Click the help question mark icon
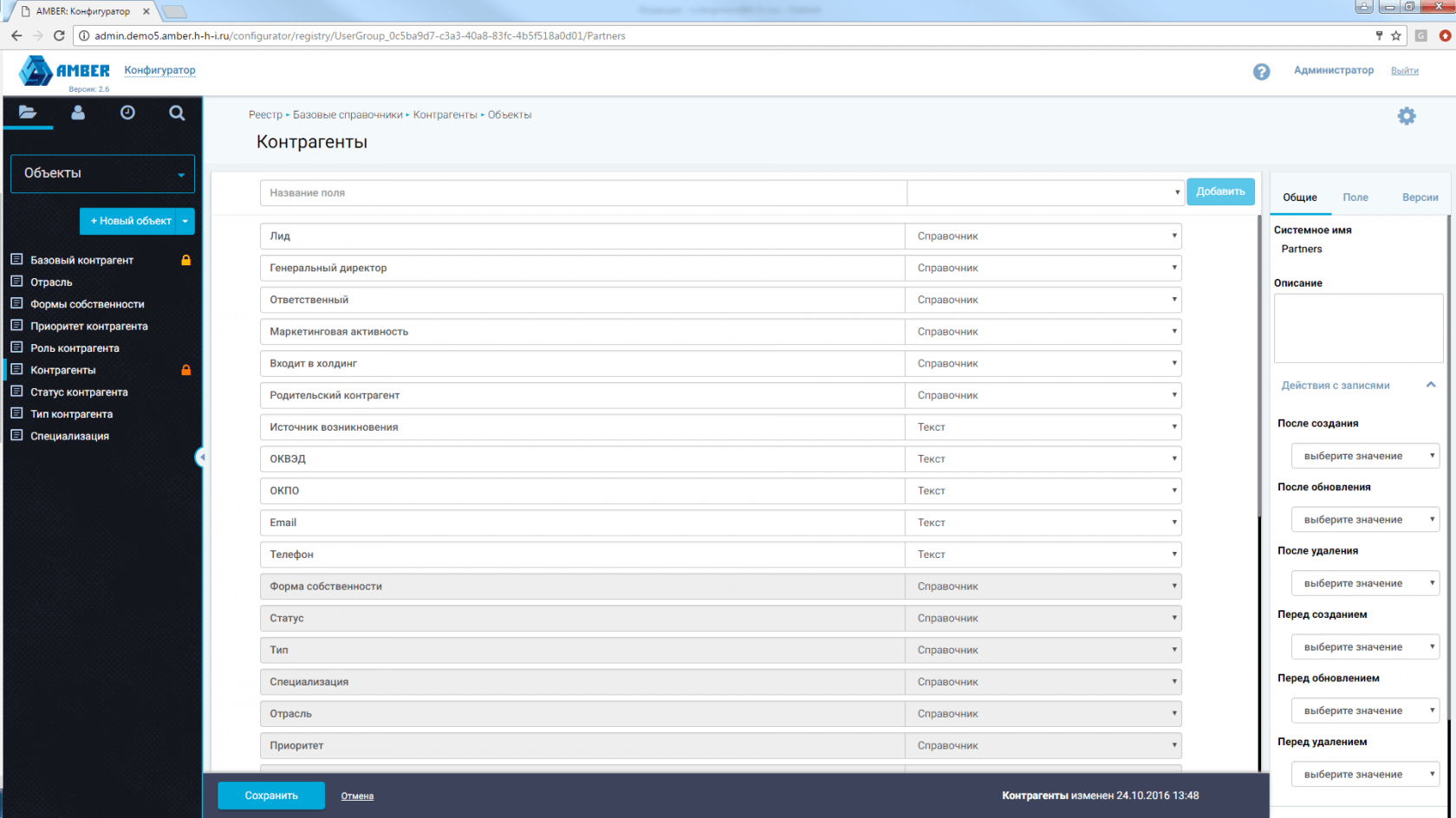The width and height of the screenshot is (1456, 818). click(1261, 72)
